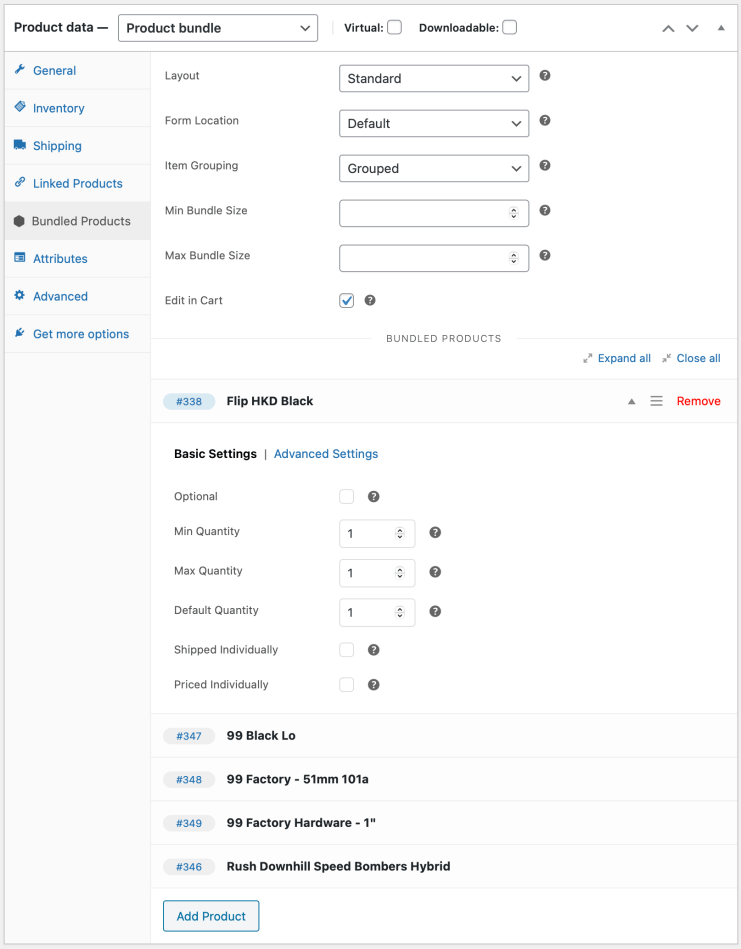Remove the Flip HKD Black bundled item
The image size is (741, 949).
coord(698,401)
